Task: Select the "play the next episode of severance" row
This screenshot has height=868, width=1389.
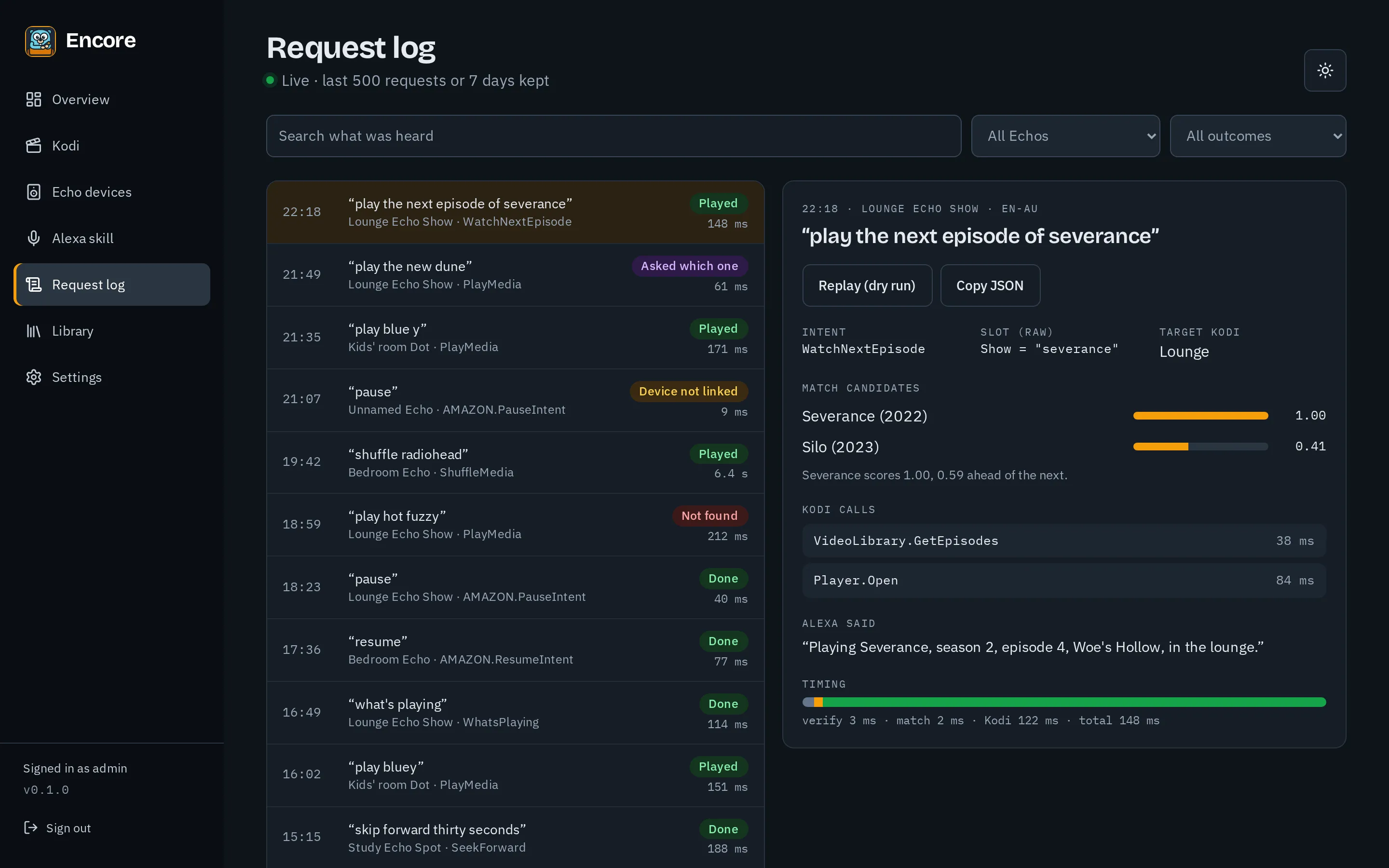Action: [x=516, y=212]
